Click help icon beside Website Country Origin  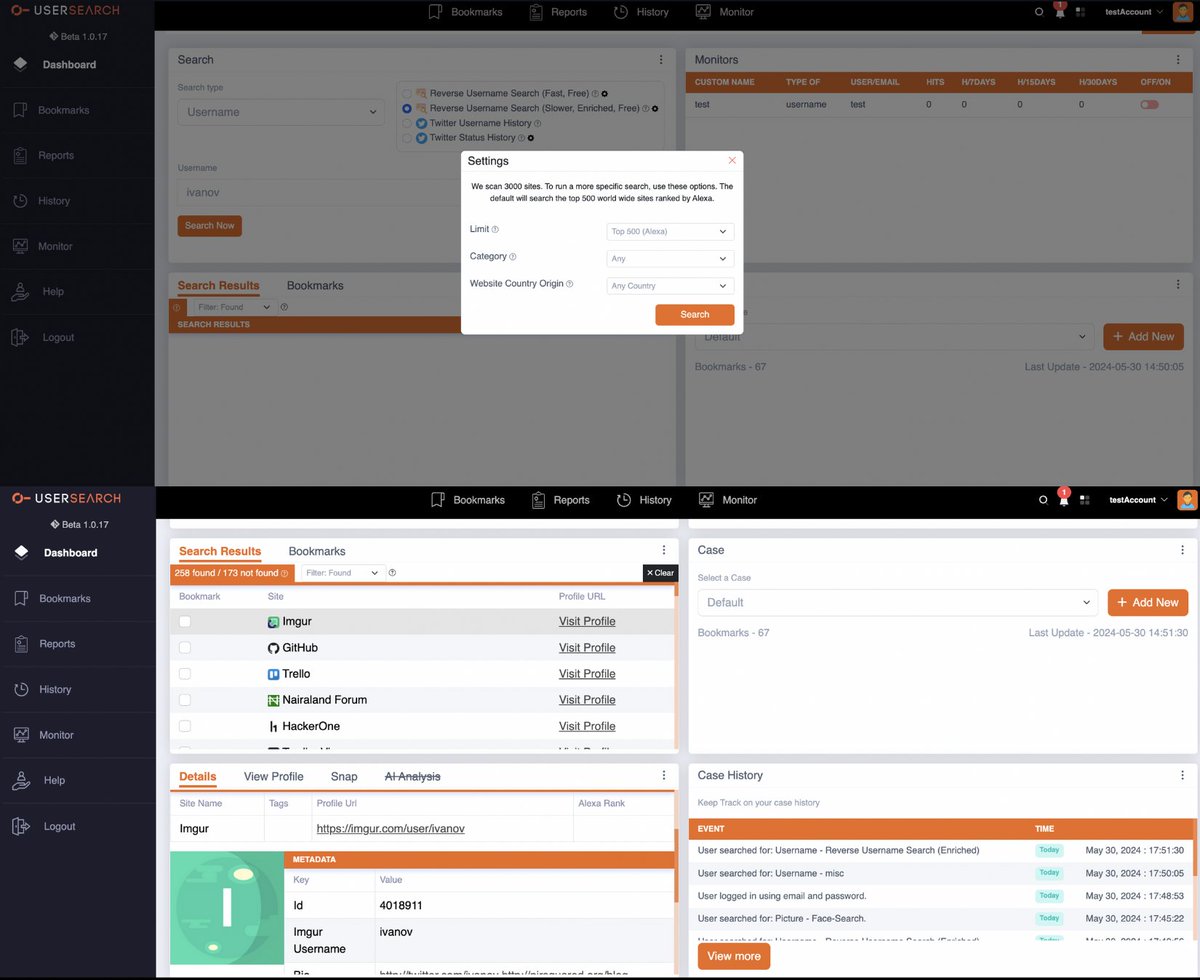(x=570, y=284)
